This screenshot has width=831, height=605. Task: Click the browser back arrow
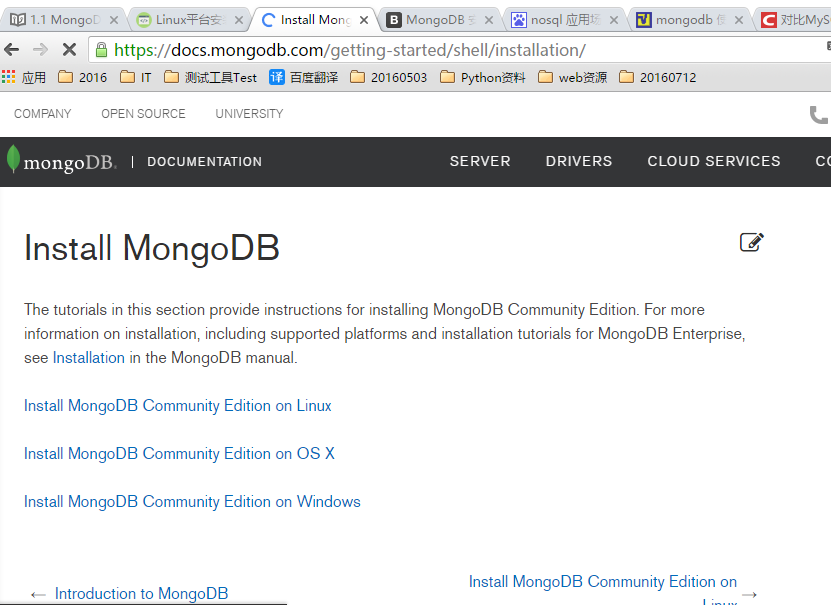pyautogui.click(x=12, y=49)
